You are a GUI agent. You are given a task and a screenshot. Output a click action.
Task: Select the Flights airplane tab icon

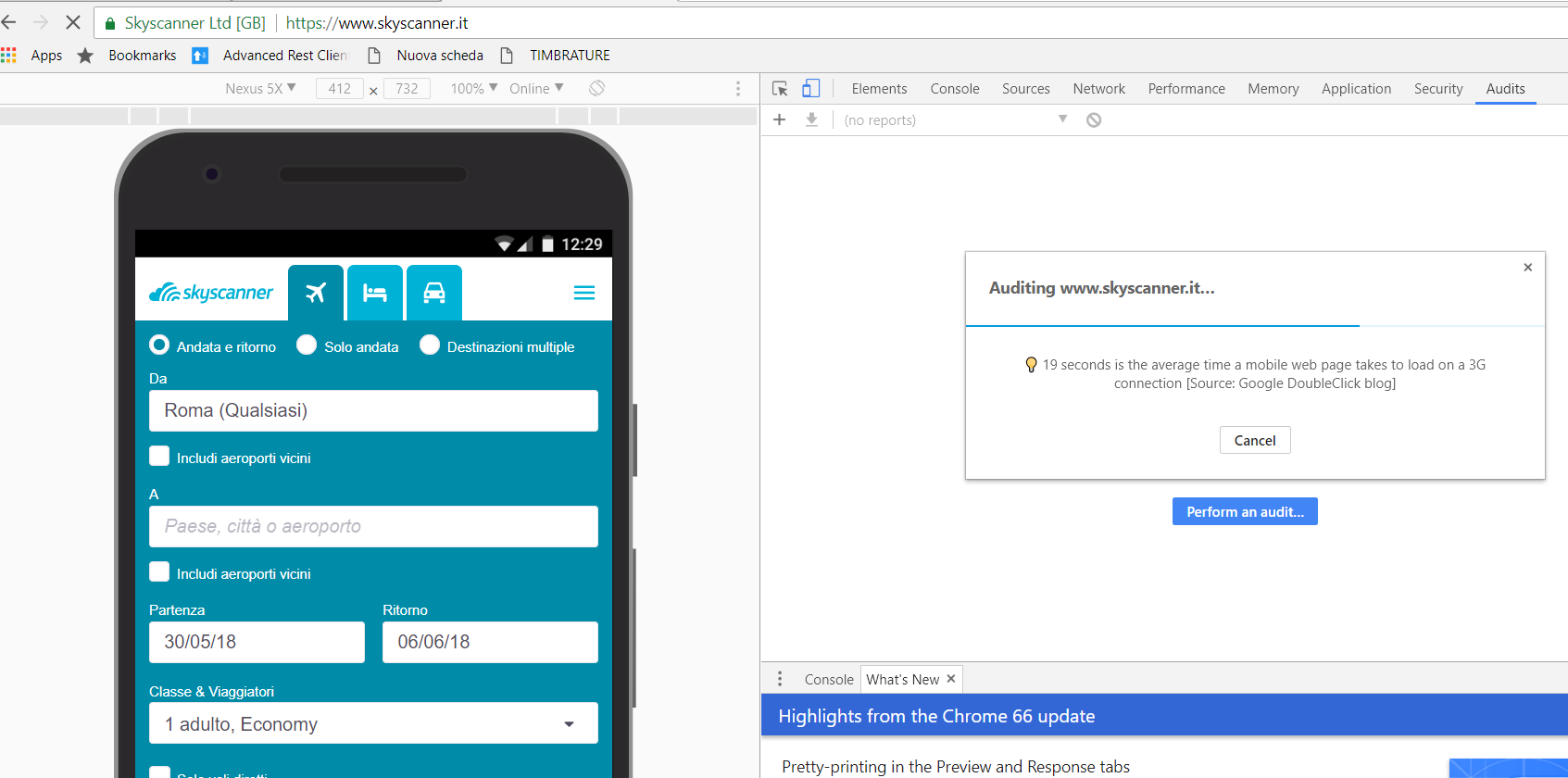(x=316, y=293)
